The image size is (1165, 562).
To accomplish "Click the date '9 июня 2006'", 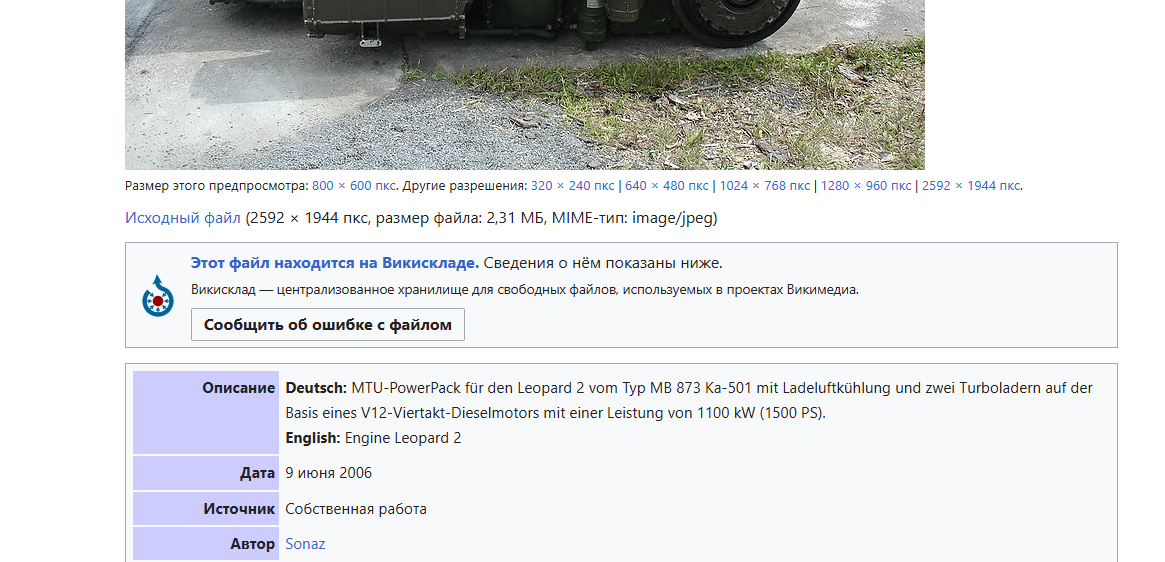I will [x=328, y=473].
